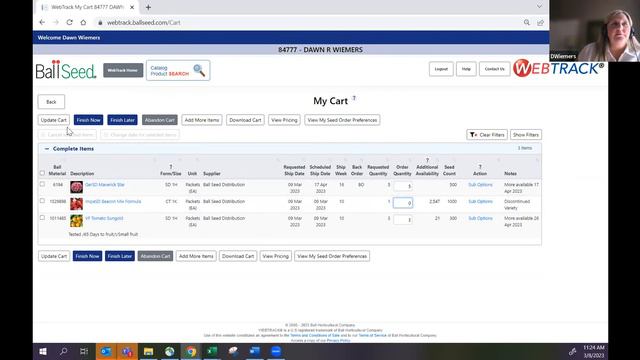The image size is (640, 360).
Task: Open Windows taskbar search
Action: [x=63, y=351]
